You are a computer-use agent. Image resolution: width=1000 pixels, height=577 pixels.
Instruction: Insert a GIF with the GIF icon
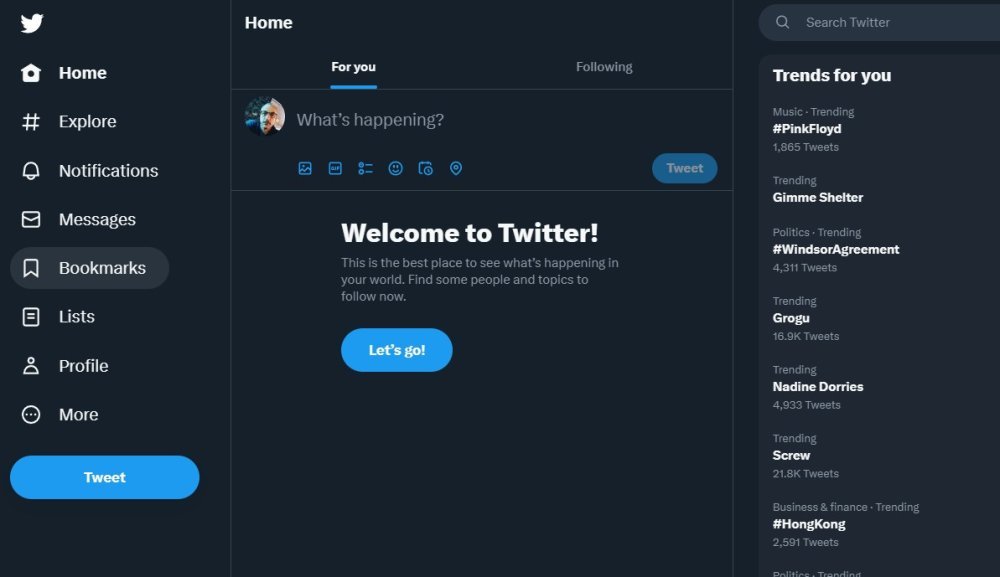335,169
